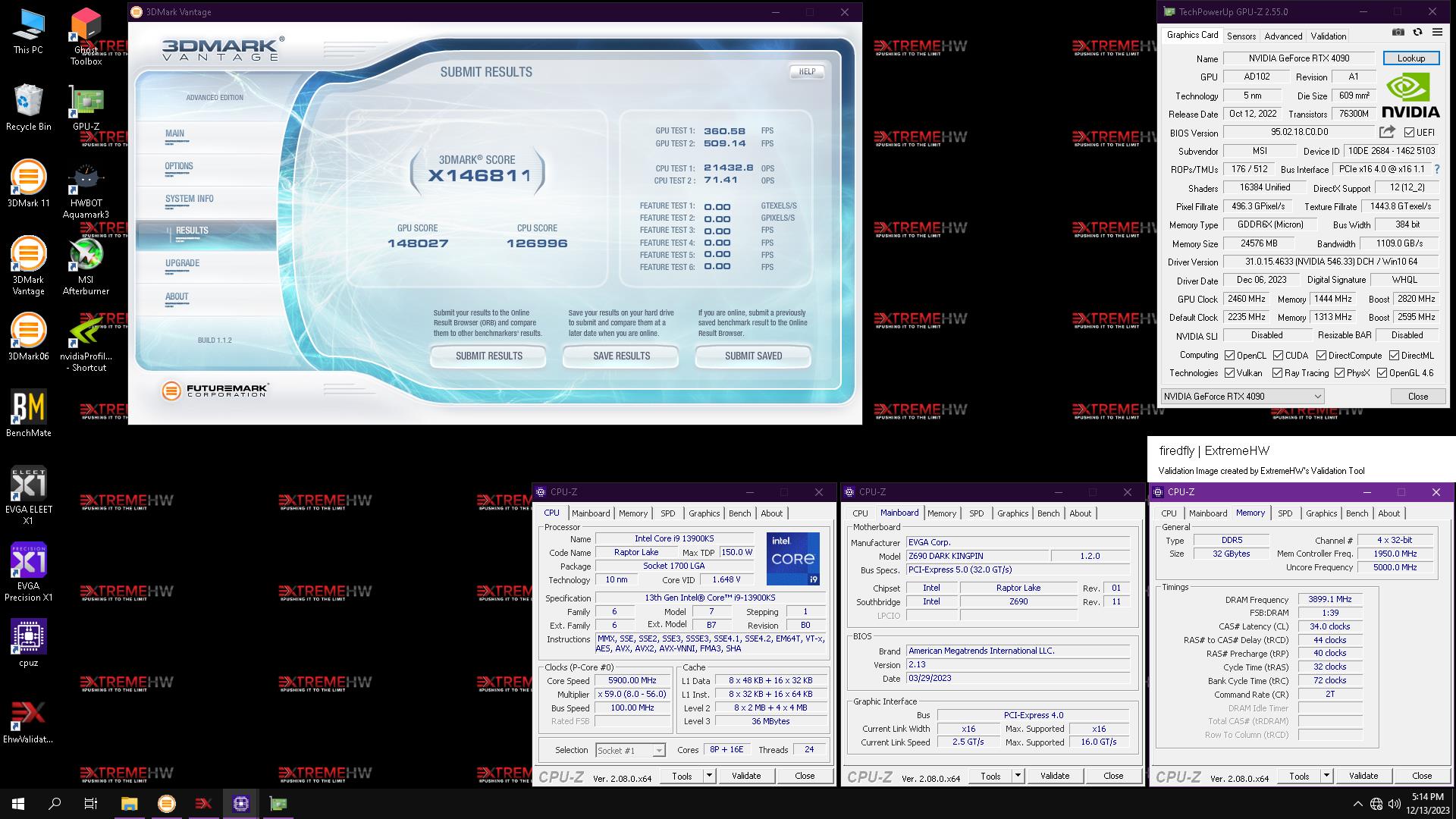Select SYSTEM INFO in 3DMark Vantage

coord(190,199)
